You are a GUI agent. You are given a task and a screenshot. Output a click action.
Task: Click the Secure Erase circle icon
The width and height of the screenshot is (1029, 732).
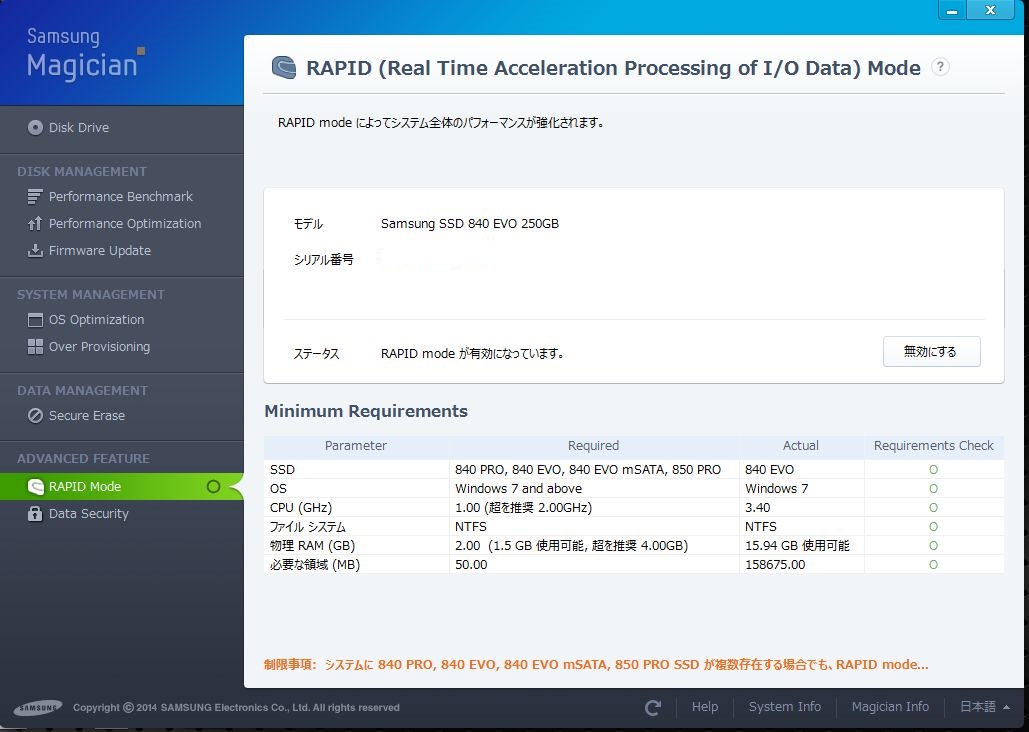point(35,416)
